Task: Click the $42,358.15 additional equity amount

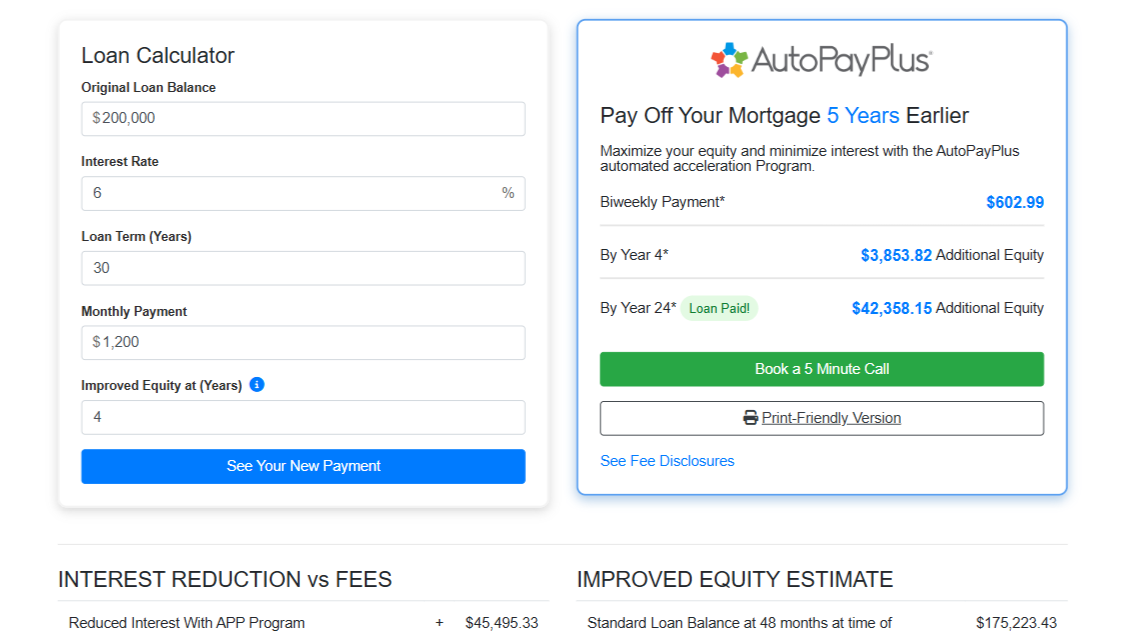Action: pyautogui.click(x=891, y=308)
